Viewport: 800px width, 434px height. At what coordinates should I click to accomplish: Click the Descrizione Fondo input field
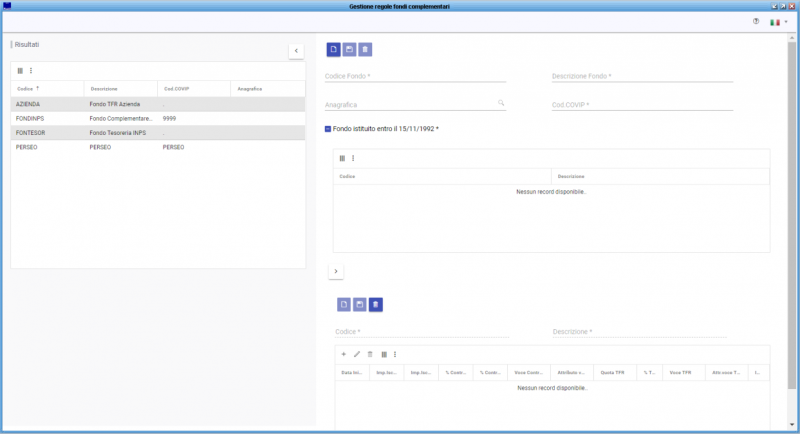[x=642, y=76]
